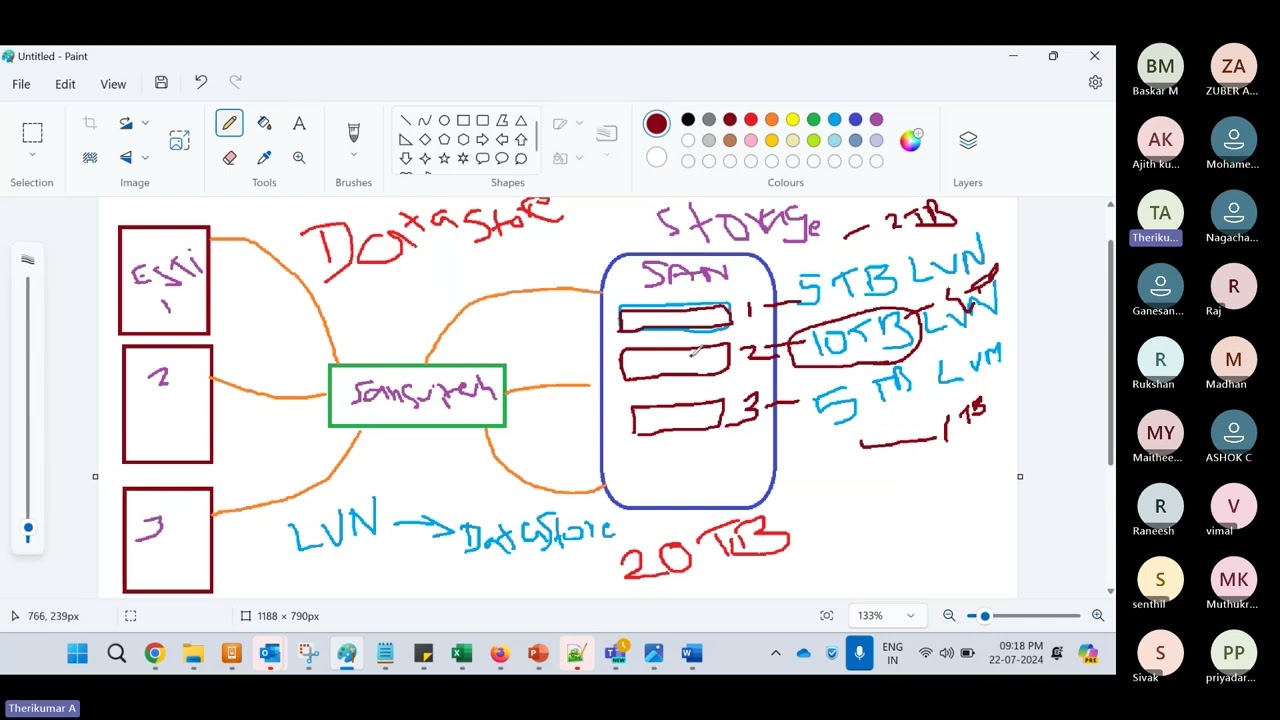
Task: Click the Fit to window icon
Action: tap(827, 616)
